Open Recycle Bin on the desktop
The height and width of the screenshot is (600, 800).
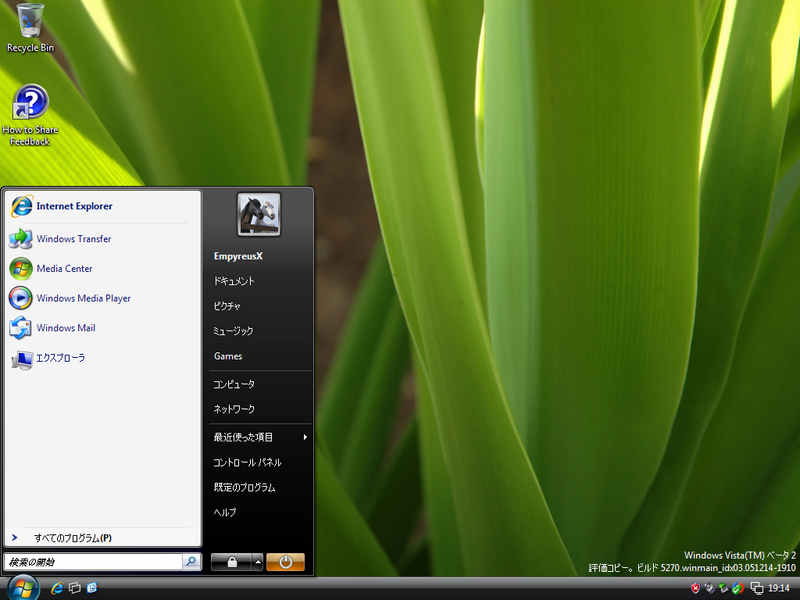coord(30,28)
